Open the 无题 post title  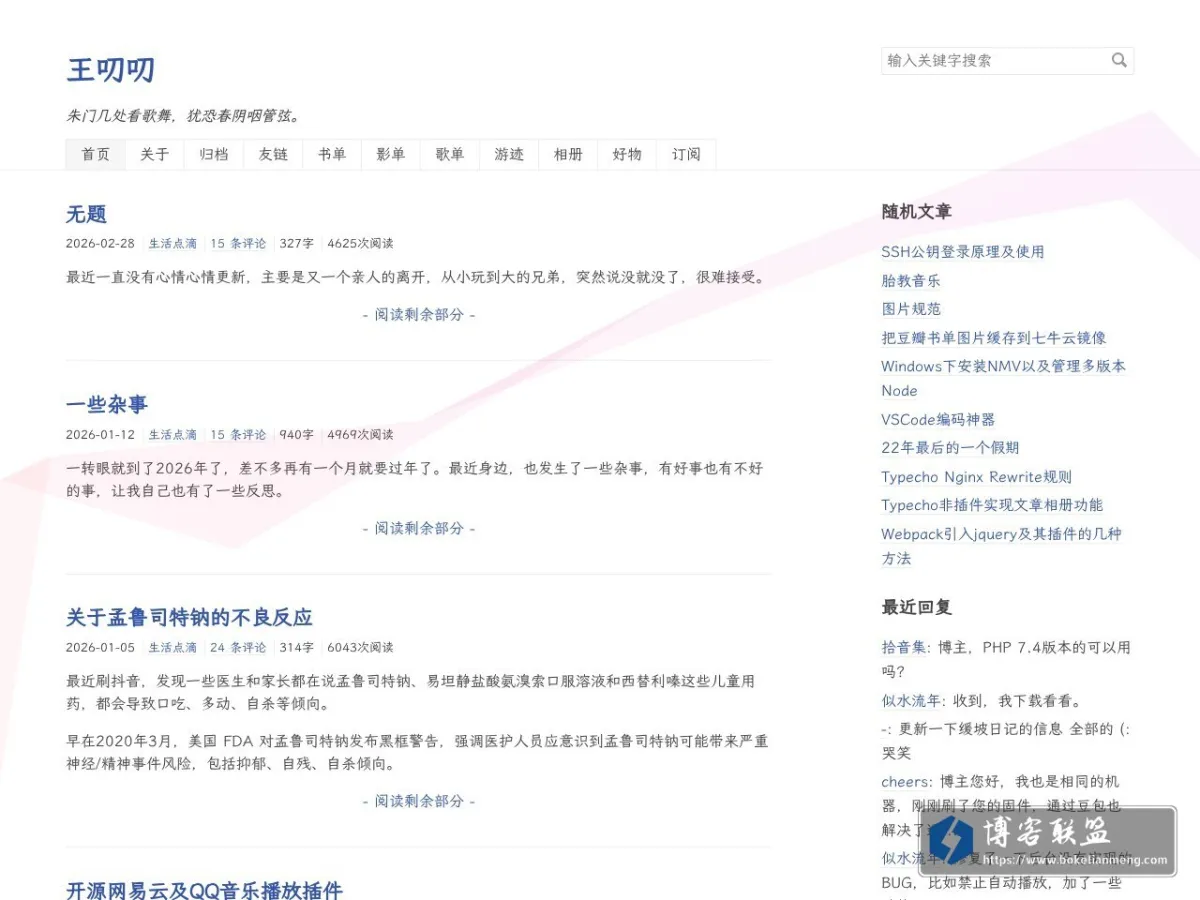click(86, 214)
